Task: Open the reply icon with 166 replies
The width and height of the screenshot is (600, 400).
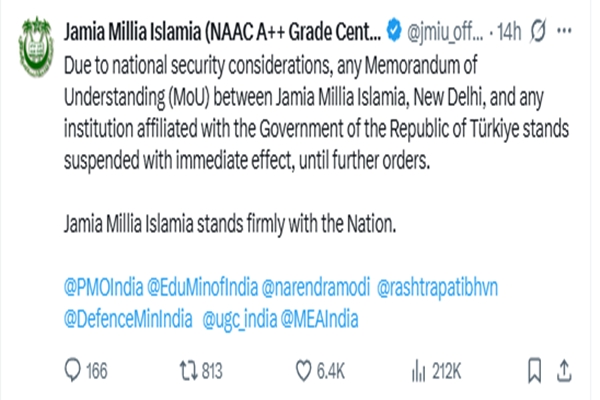Action: pos(73,372)
